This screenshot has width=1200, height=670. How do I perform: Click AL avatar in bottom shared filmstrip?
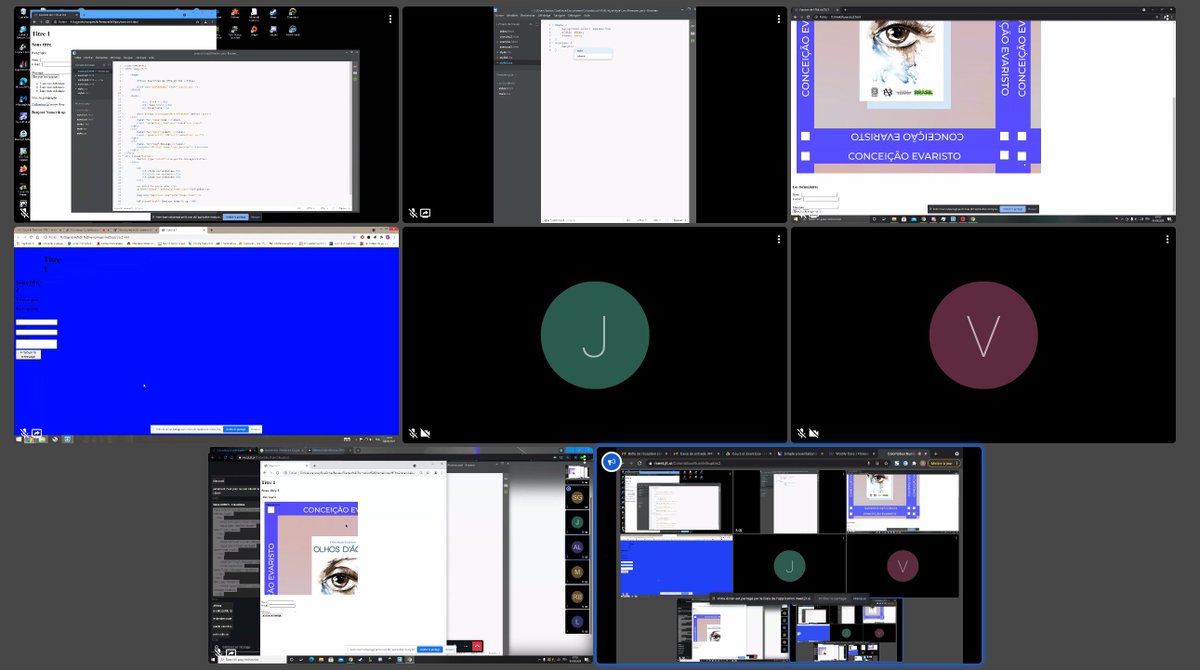point(577,546)
